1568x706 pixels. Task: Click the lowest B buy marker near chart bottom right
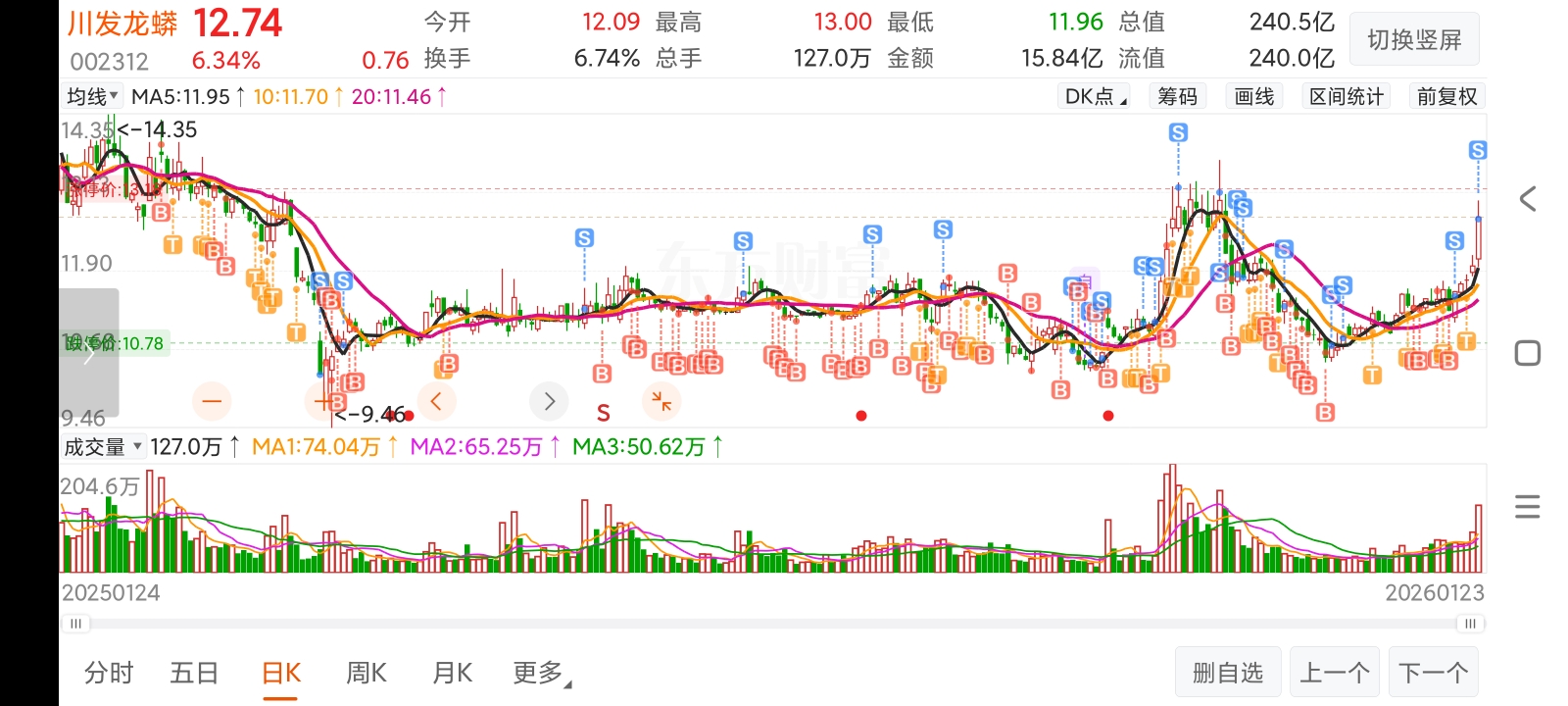coord(1325,413)
